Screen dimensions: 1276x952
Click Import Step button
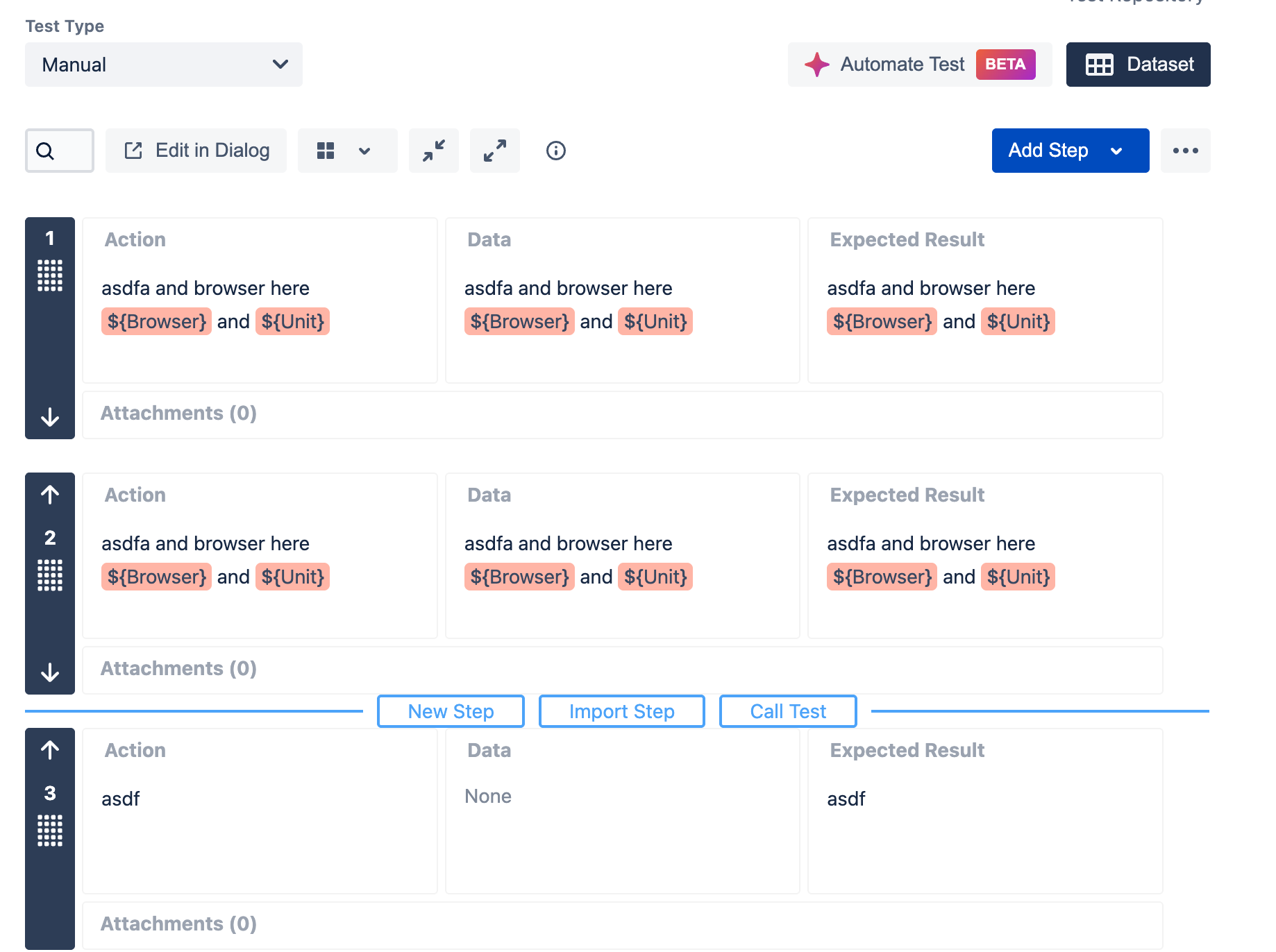(x=621, y=711)
